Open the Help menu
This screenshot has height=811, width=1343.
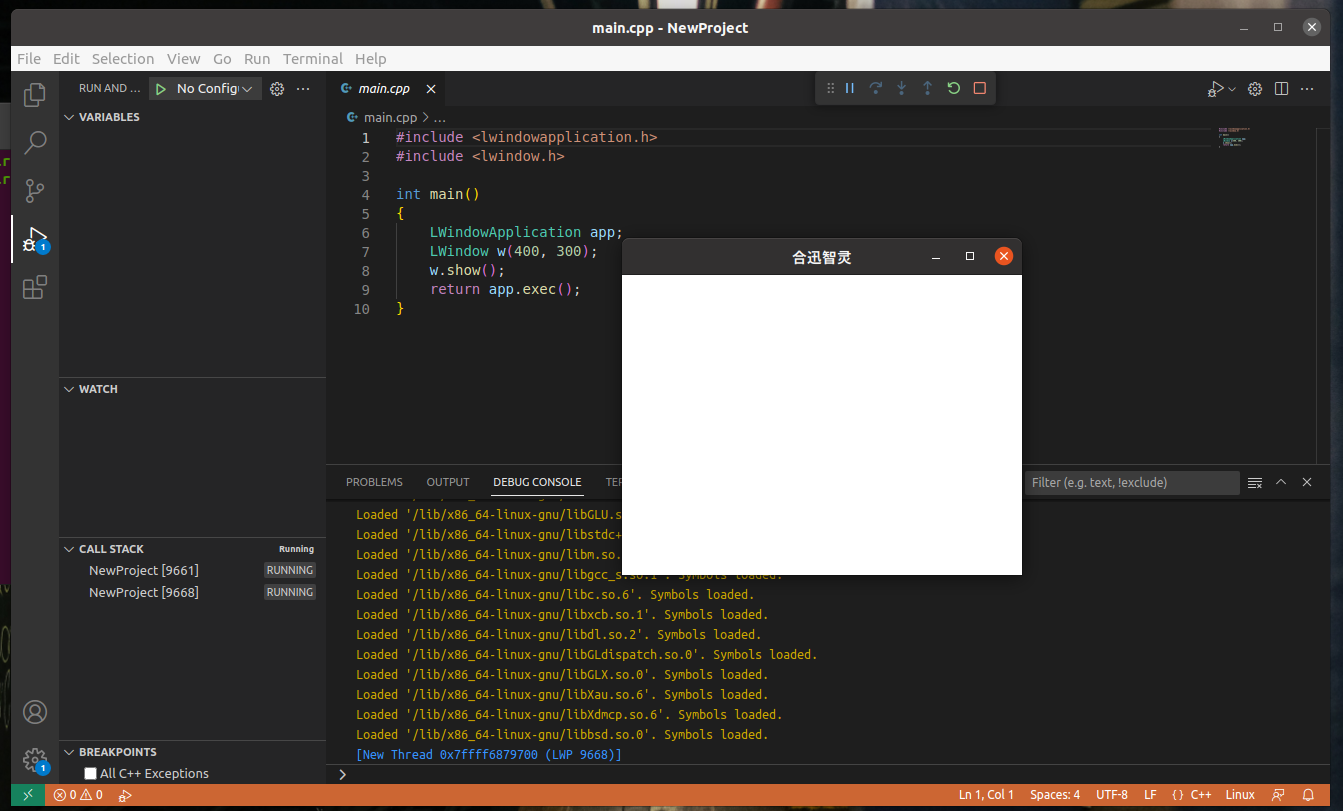371,59
